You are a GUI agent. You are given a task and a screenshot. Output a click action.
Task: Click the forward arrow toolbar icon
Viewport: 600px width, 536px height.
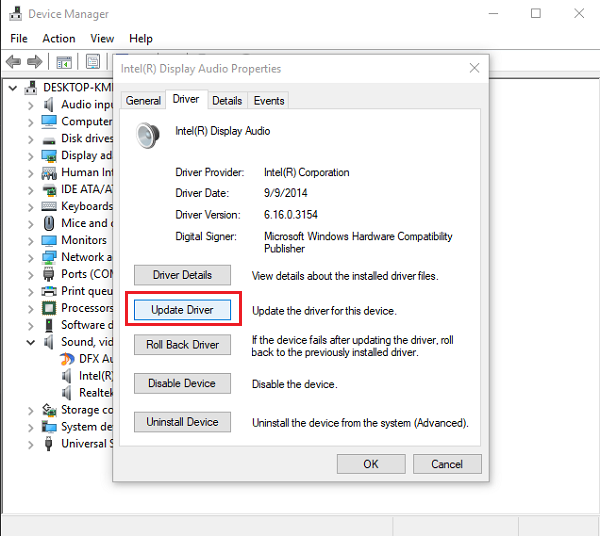(x=36, y=62)
